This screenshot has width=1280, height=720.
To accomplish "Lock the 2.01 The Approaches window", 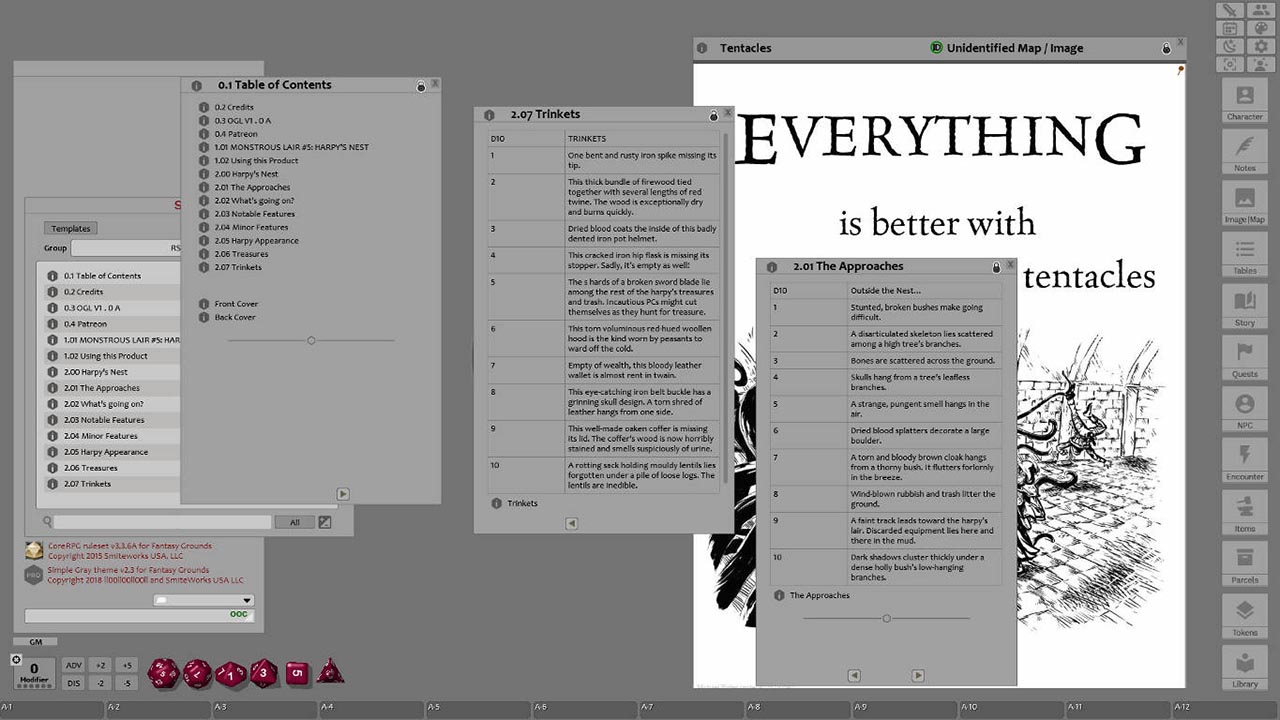I will [x=997, y=266].
